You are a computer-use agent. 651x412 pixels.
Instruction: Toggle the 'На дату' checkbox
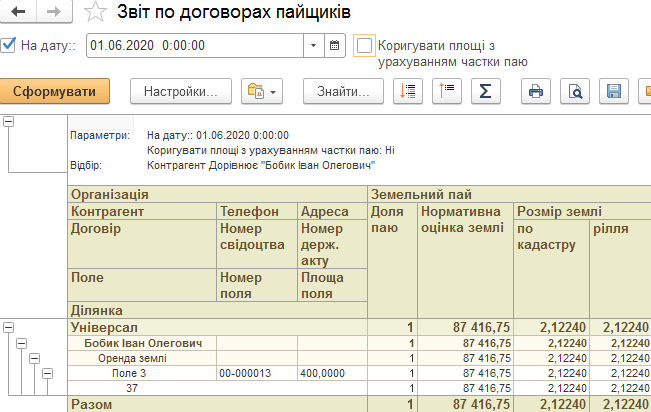tap(8, 45)
